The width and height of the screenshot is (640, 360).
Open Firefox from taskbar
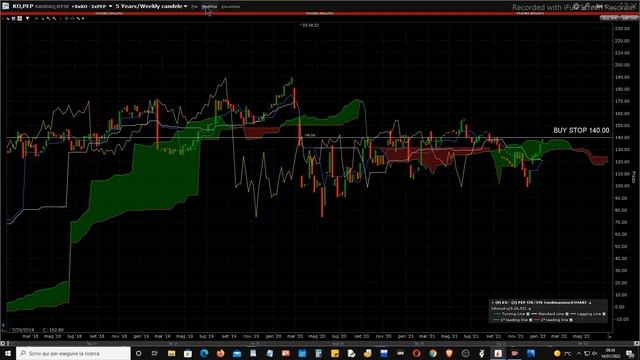coord(220,353)
